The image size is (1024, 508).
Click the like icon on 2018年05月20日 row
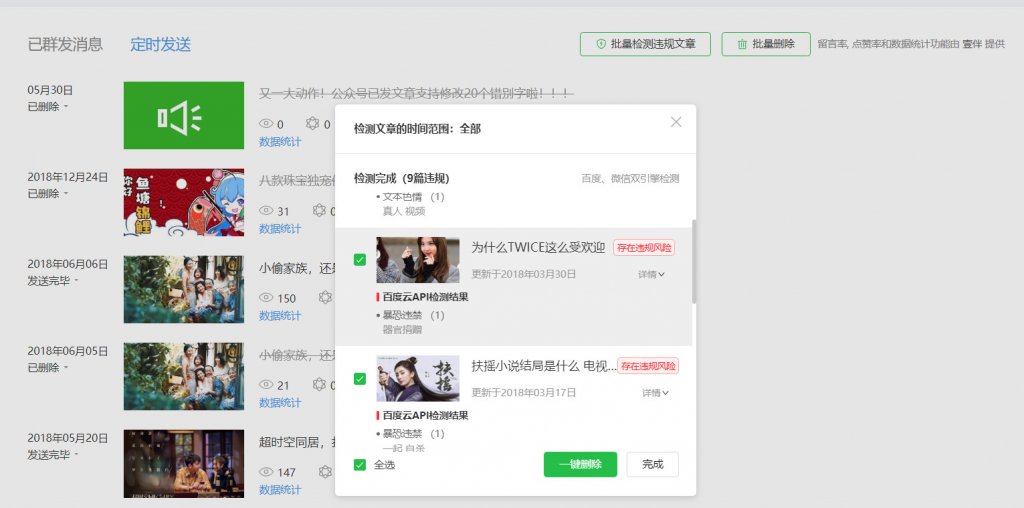coord(325,471)
